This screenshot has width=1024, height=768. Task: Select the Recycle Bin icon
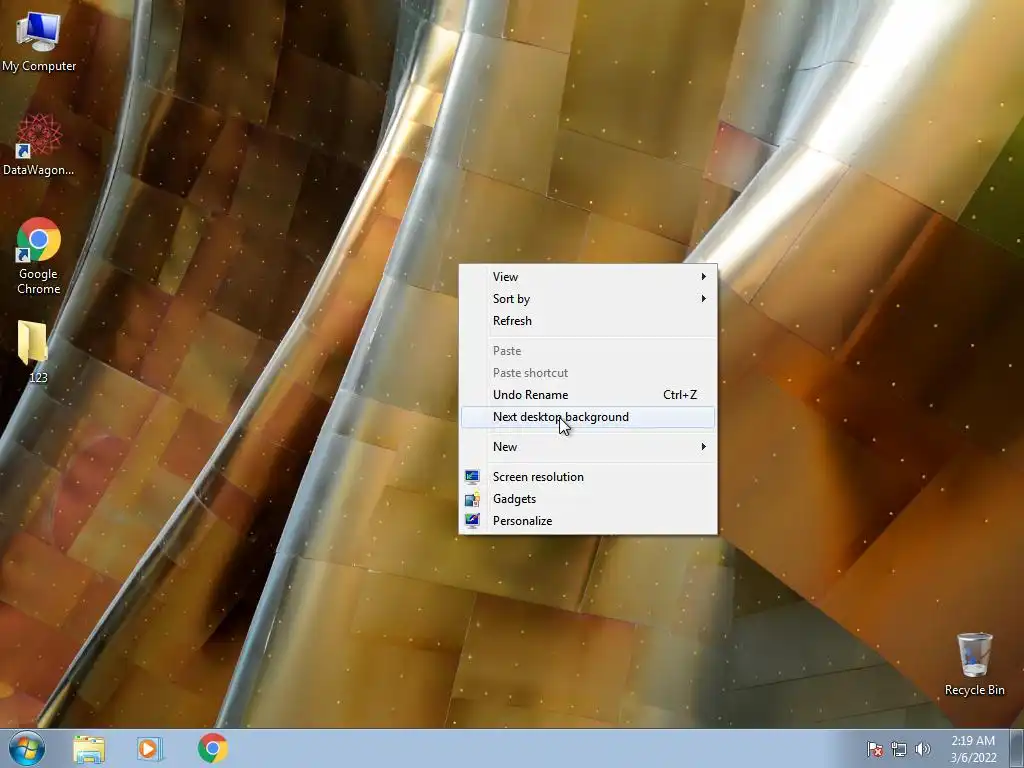[974, 664]
